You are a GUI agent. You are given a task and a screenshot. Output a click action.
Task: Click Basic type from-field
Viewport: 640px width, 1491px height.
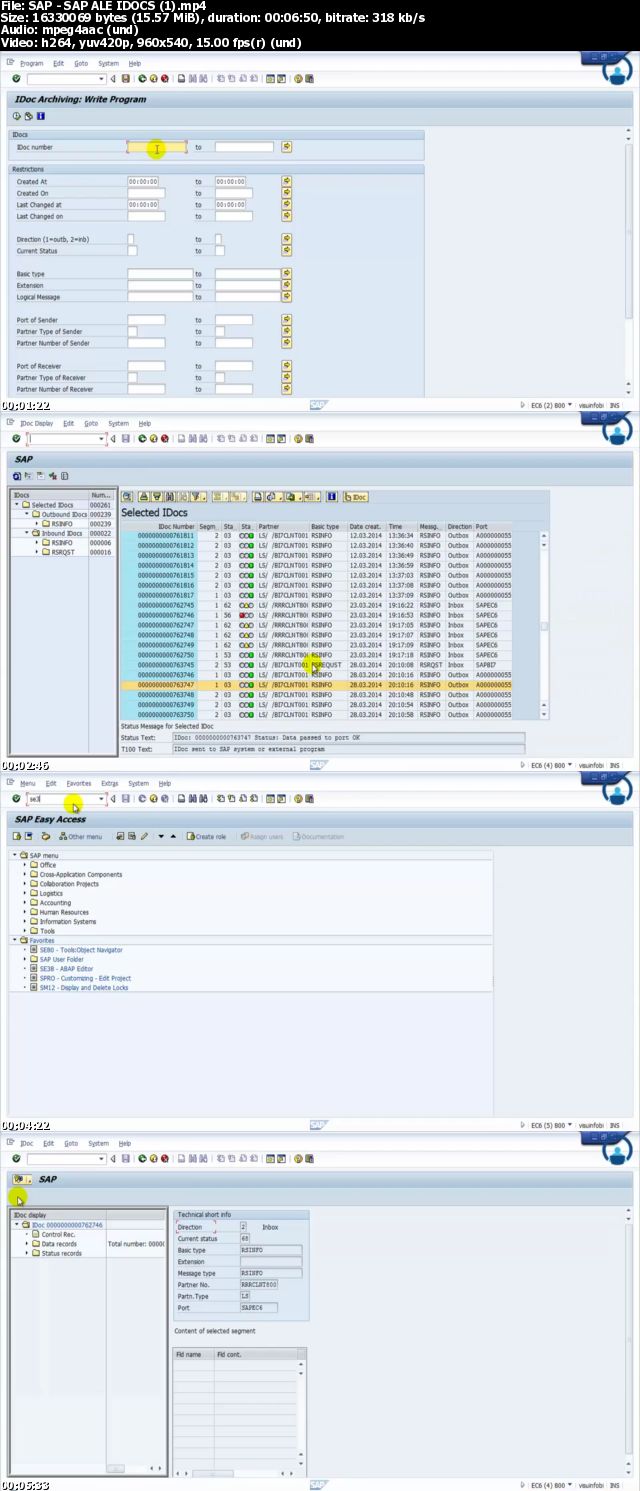(160, 274)
